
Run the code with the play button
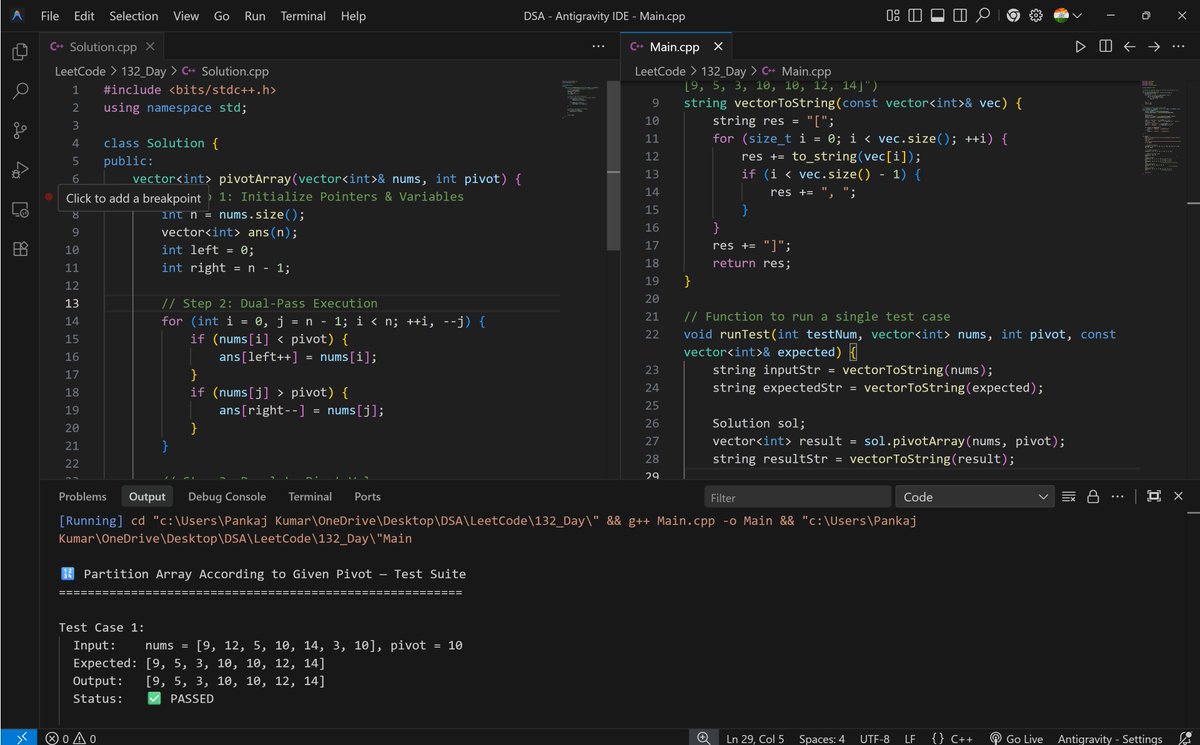1081,47
